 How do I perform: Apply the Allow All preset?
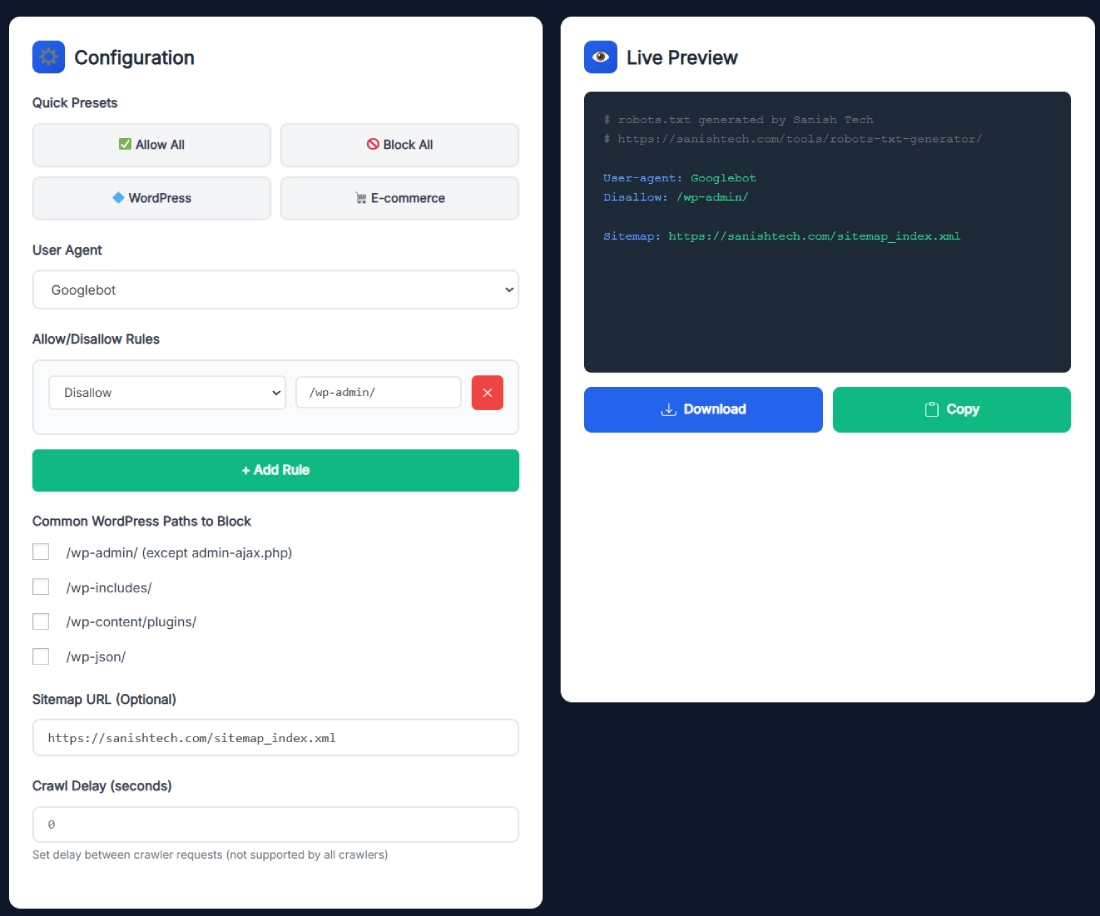[x=152, y=145]
